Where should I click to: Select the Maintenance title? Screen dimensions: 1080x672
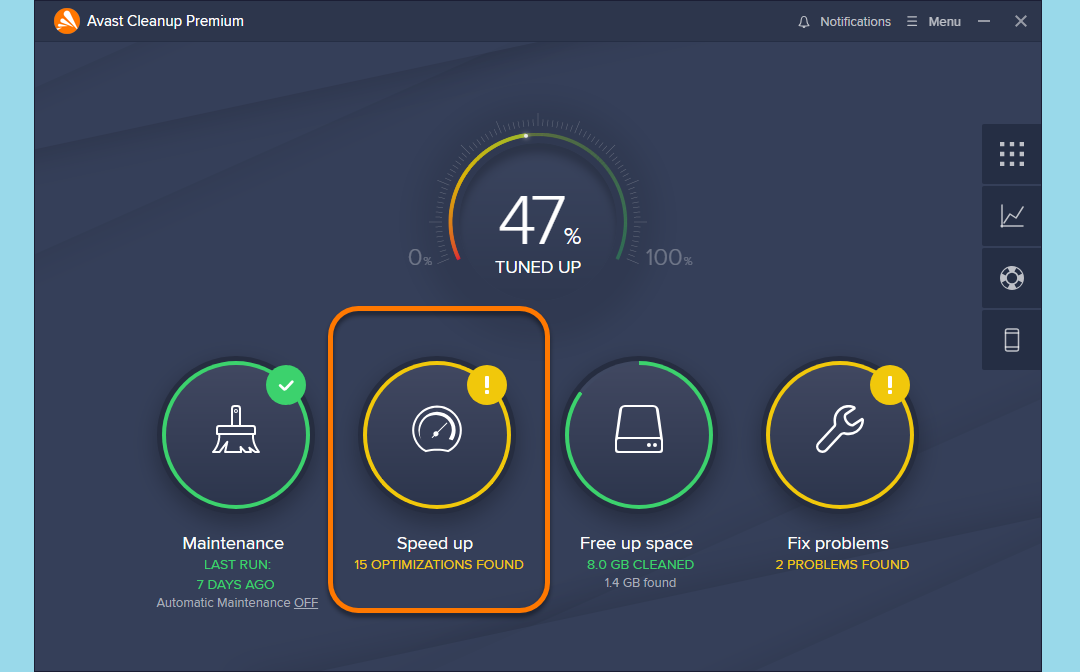tap(233, 543)
